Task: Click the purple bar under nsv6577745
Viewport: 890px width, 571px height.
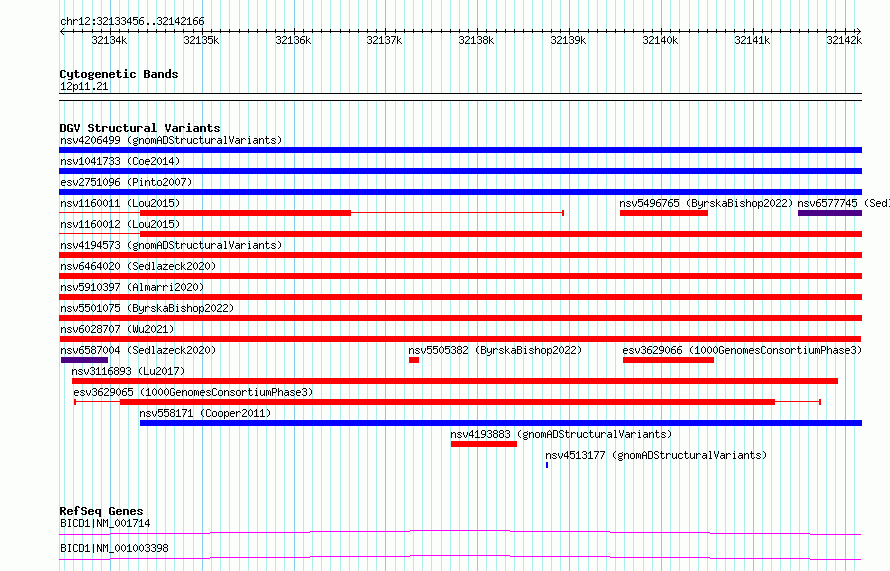Action: click(830, 213)
